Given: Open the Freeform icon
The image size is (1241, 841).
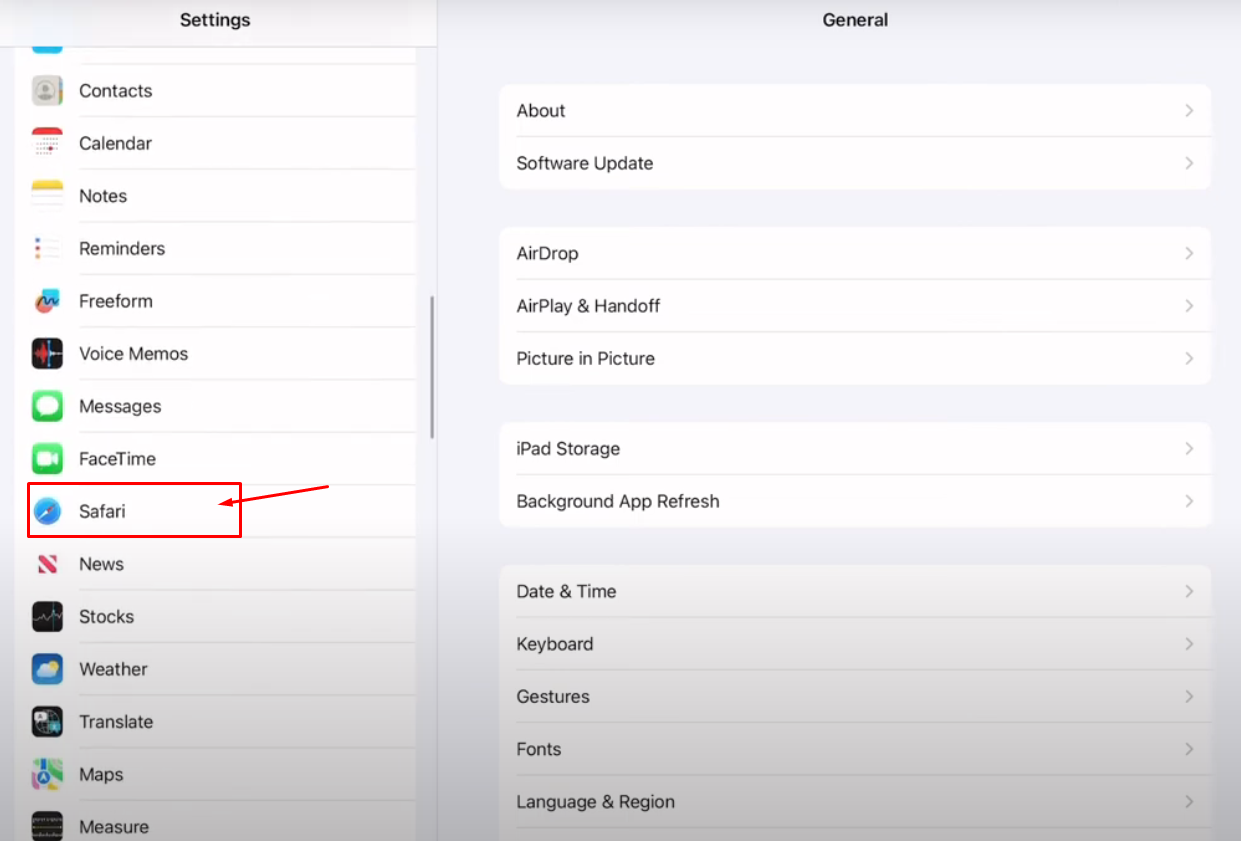Looking at the screenshot, I should [x=47, y=301].
